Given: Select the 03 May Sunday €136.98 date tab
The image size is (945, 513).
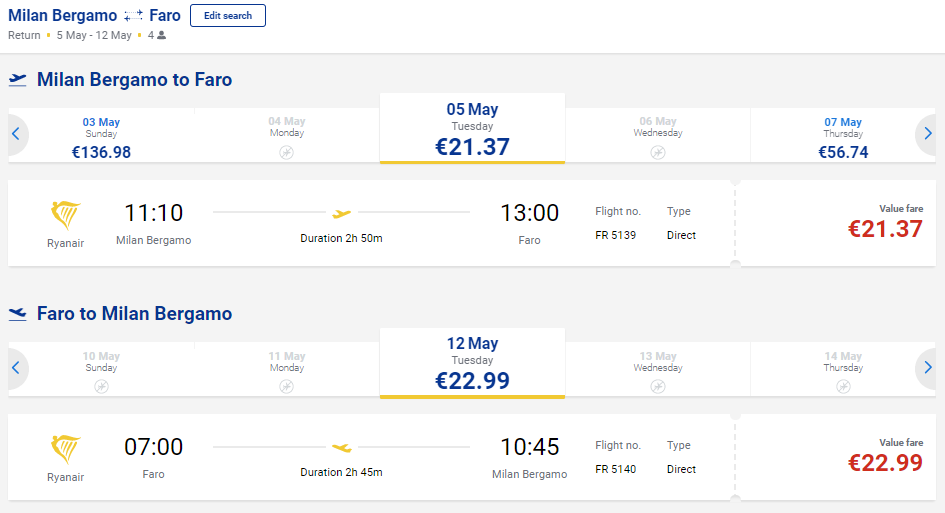Looking at the screenshot, I should (101, 137).
